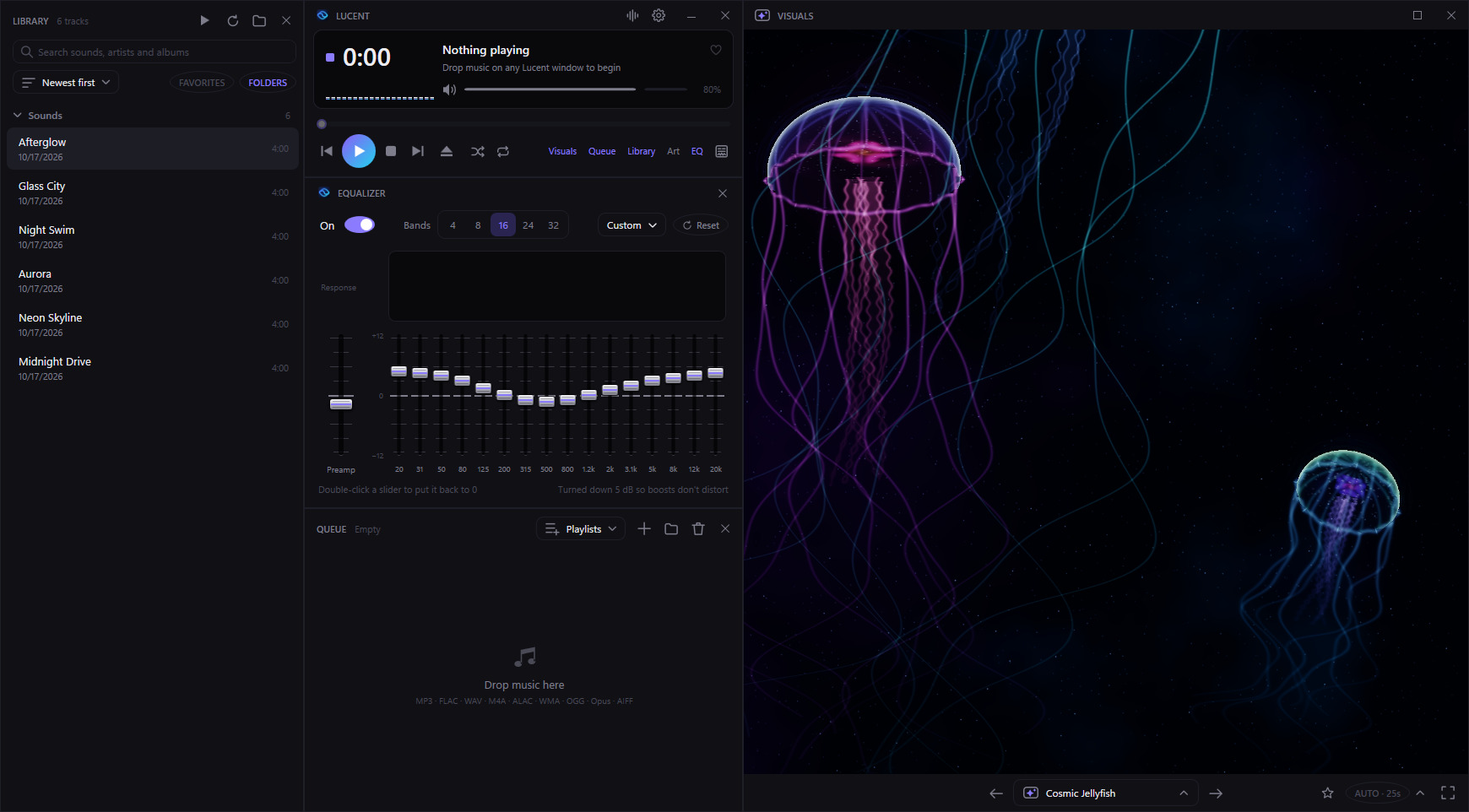Switch to the compact mini-player view icon
This screenshot has height=812, width=1469.
(722, 151)
